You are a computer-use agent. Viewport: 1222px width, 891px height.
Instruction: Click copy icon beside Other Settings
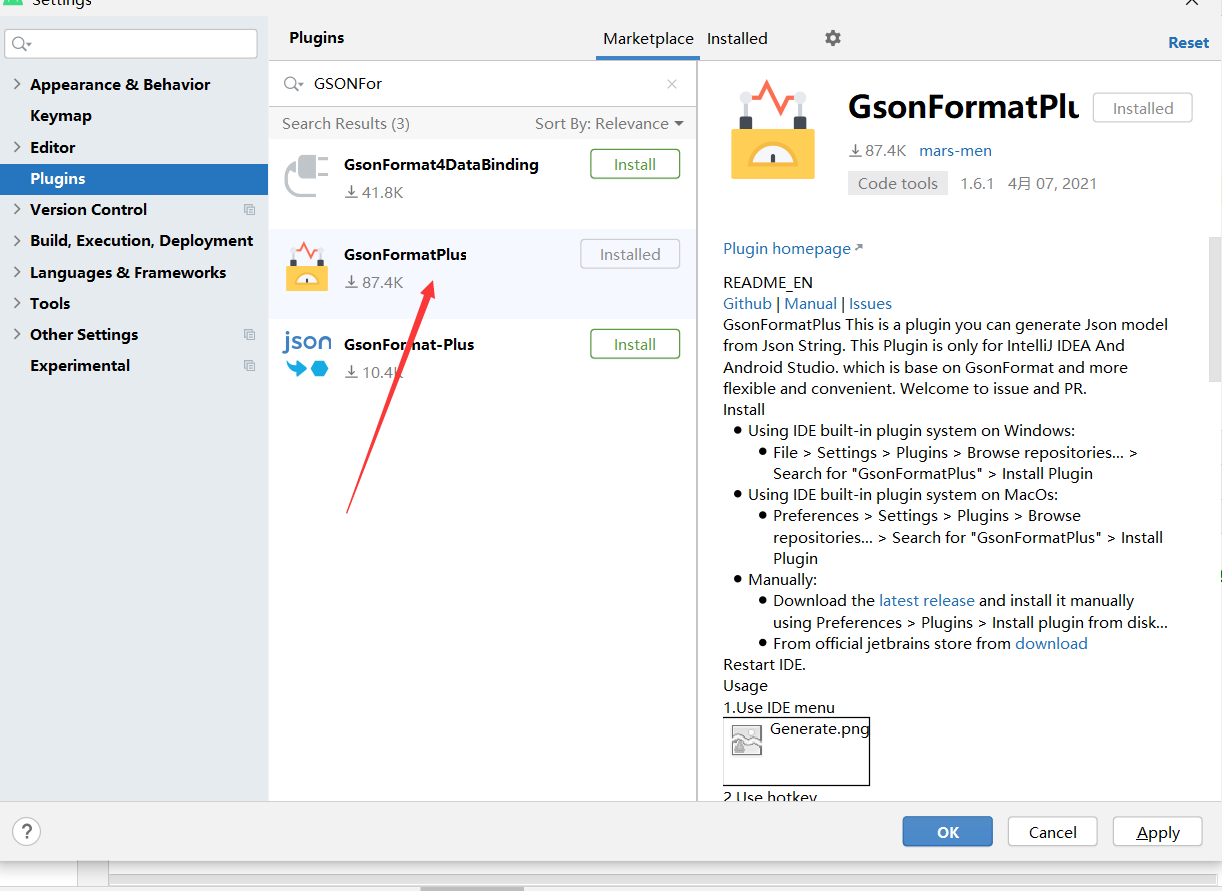(249, 335)
